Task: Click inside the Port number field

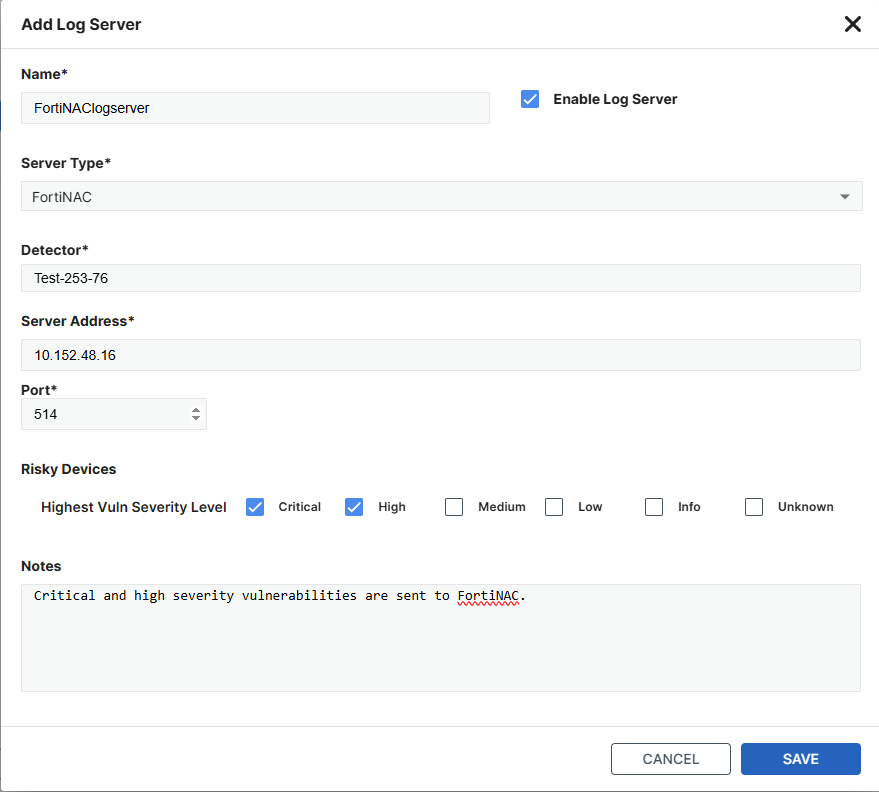Action: [100, 414]
